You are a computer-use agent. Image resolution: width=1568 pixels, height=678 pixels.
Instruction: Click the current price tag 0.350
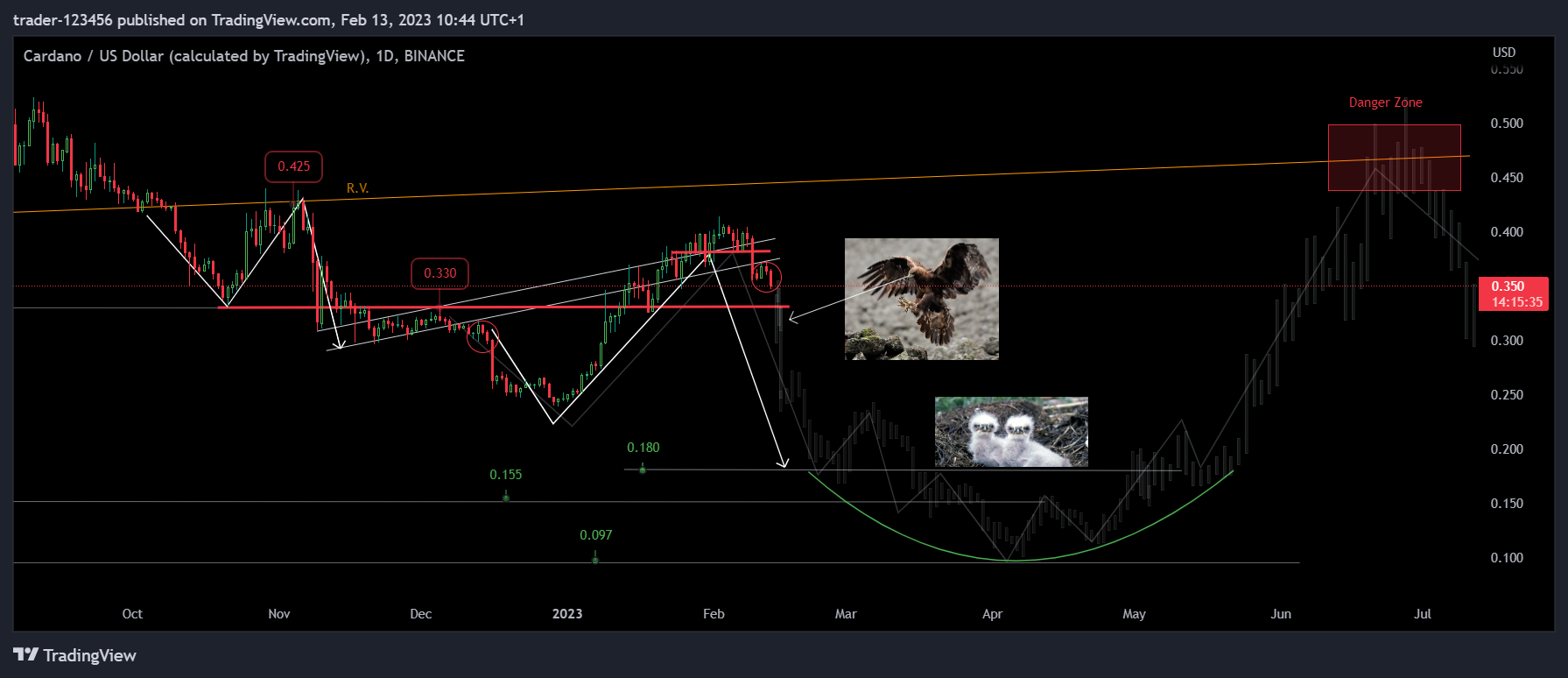(x=1513, y=294)
